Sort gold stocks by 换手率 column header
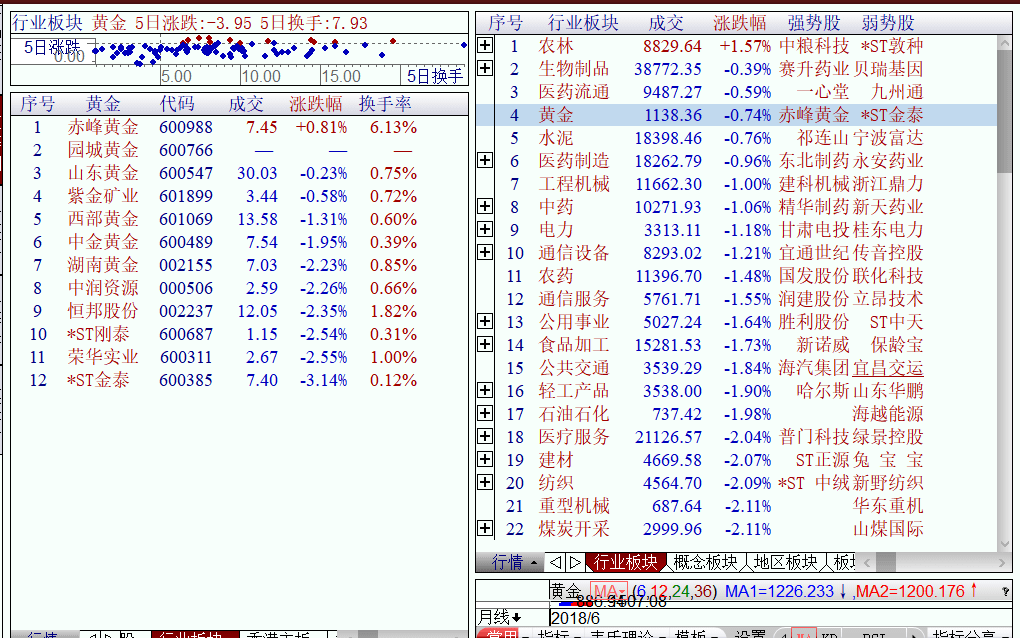The image size is (1020, 638). [385, 104]
